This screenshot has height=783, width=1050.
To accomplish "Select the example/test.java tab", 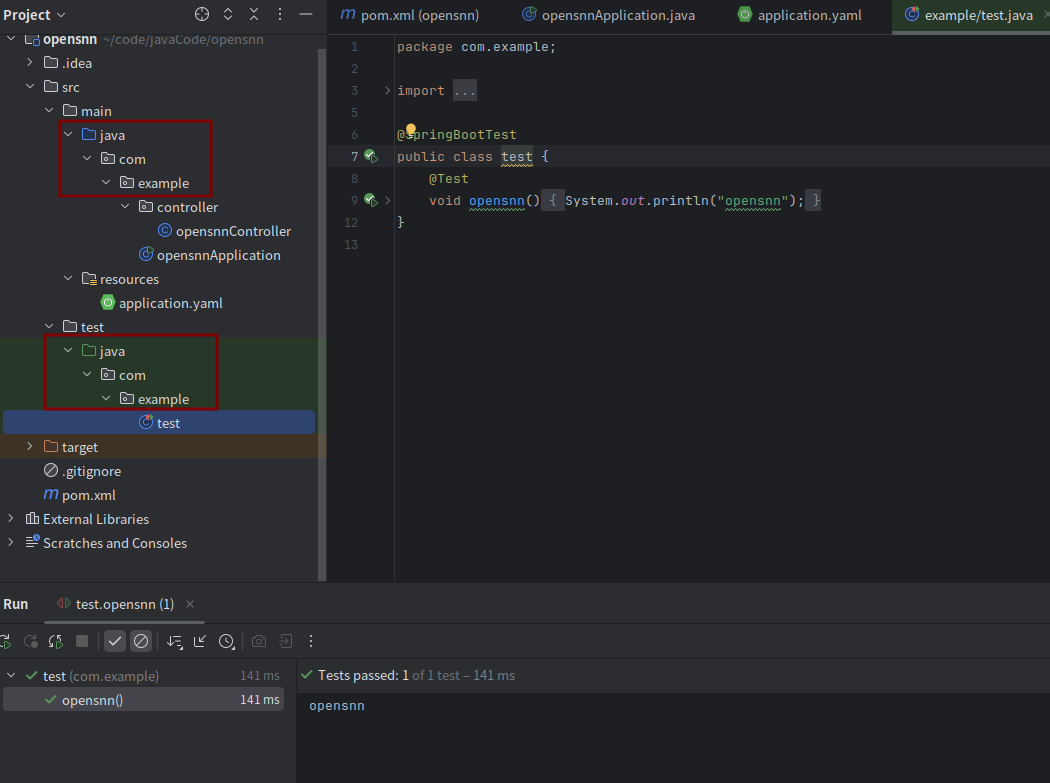I will [971, 15].
